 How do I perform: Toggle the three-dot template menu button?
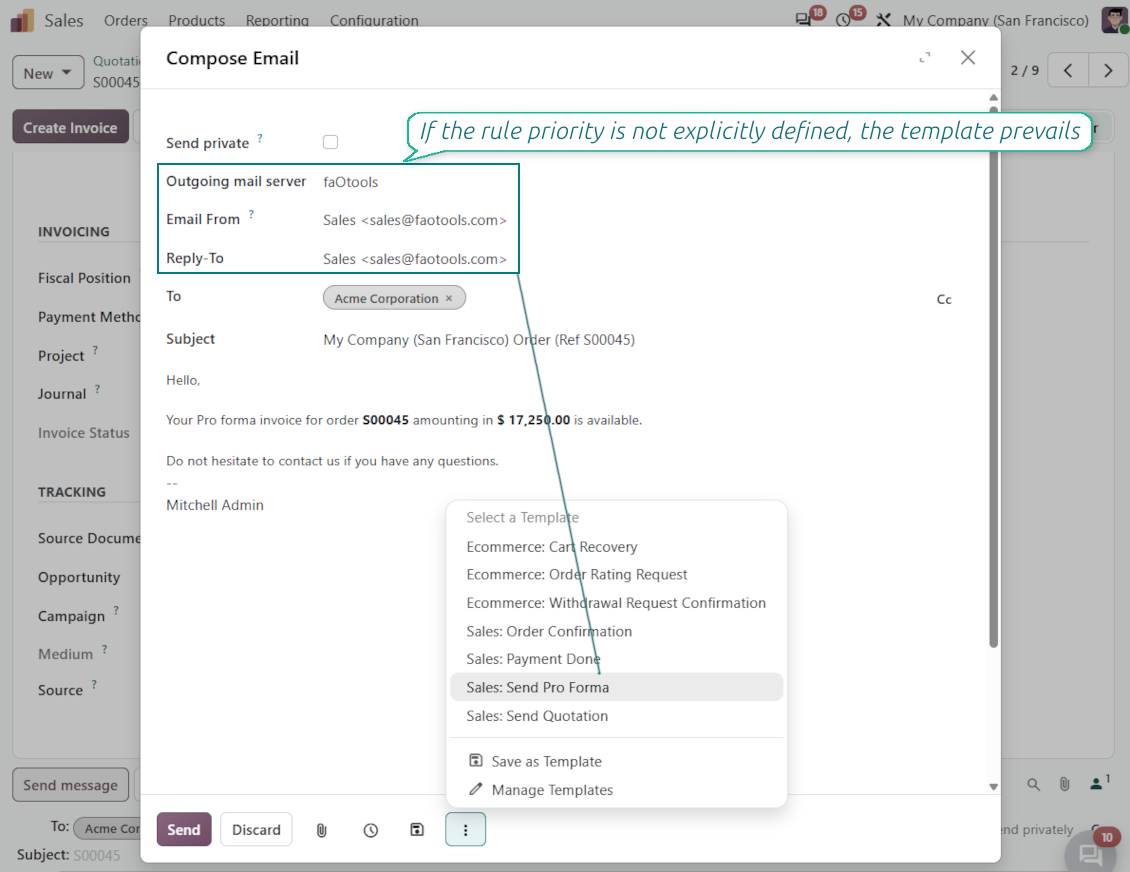(466, 829)
